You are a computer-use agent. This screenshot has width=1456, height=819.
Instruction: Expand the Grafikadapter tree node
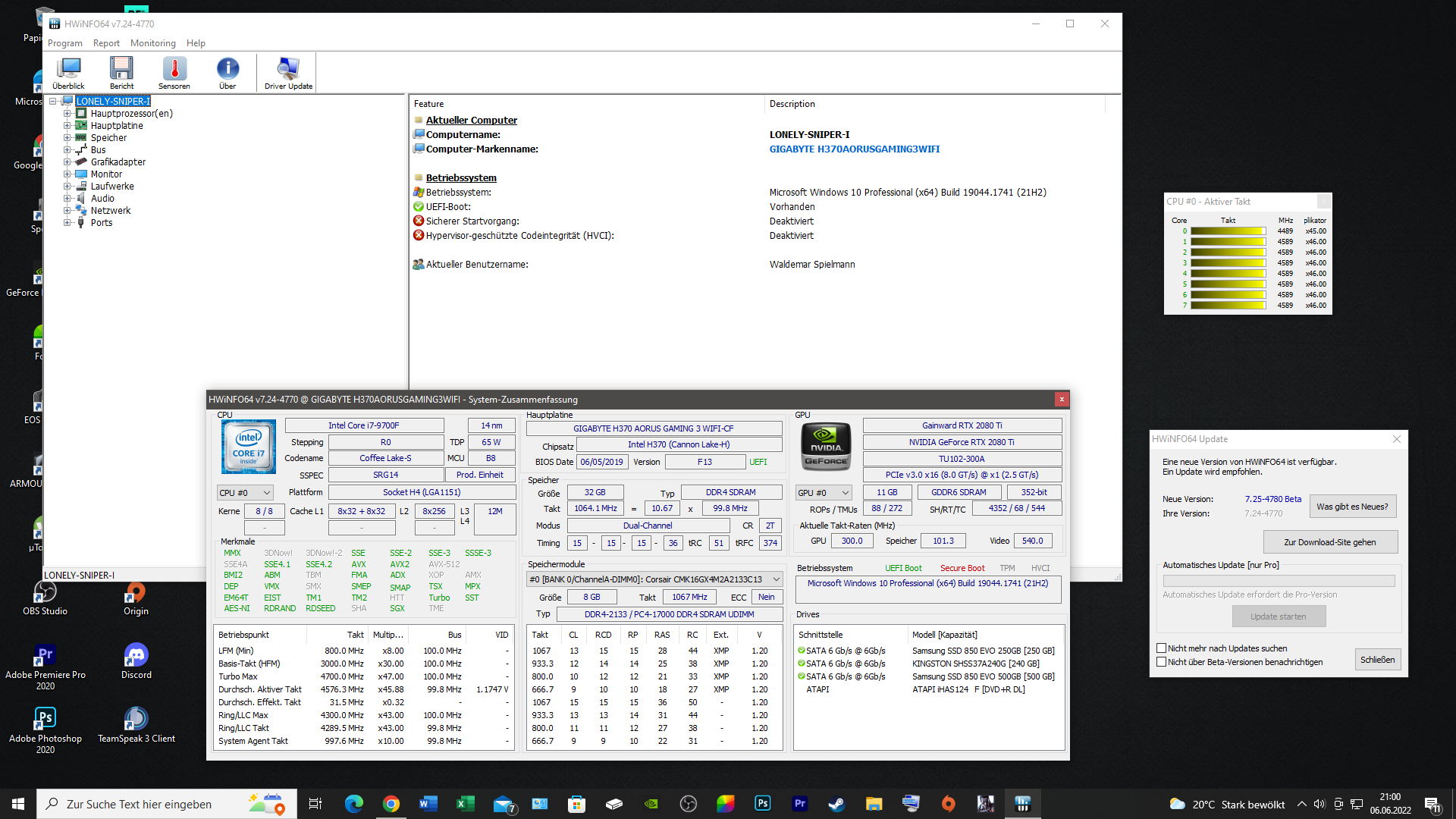67,162
